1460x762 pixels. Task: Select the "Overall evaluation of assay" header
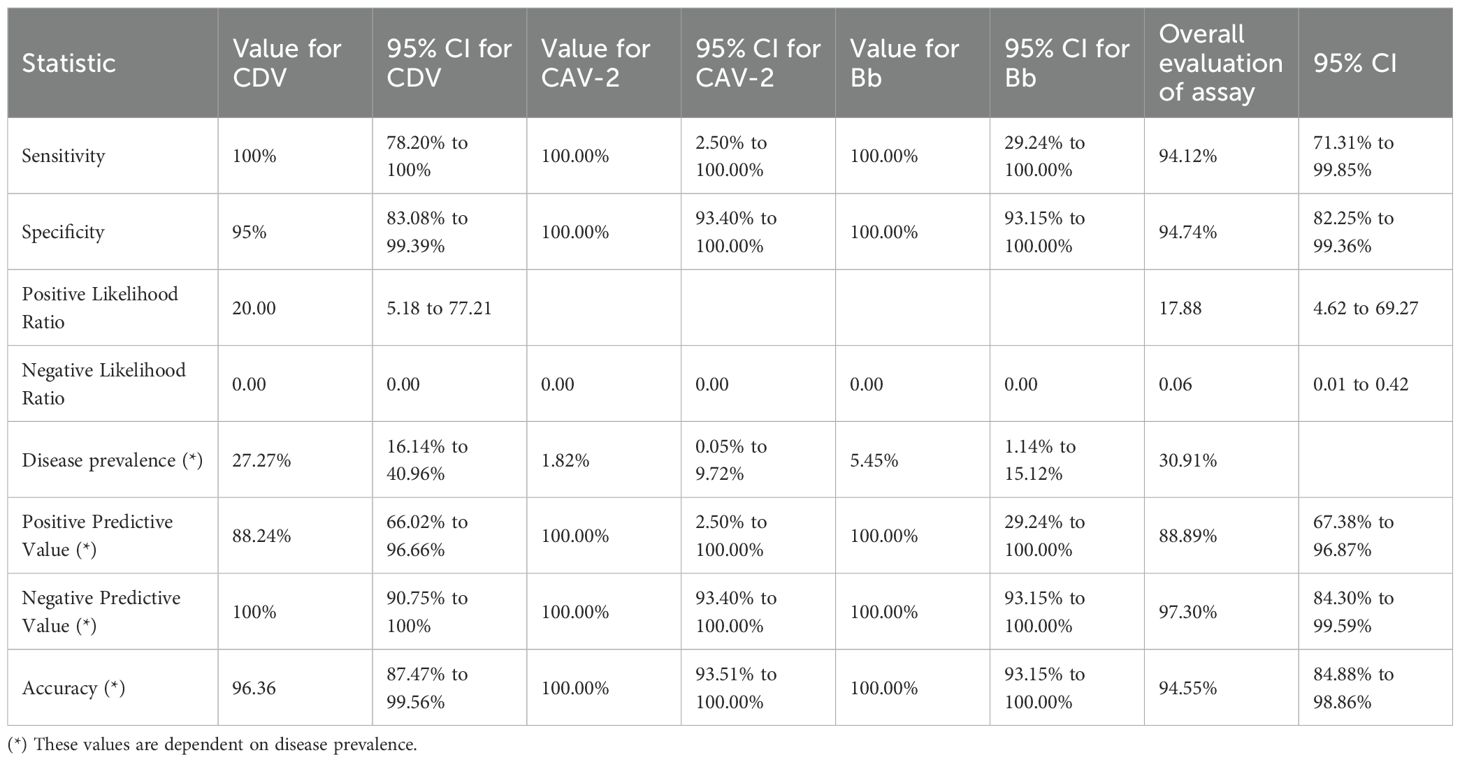click(1220, 63)
